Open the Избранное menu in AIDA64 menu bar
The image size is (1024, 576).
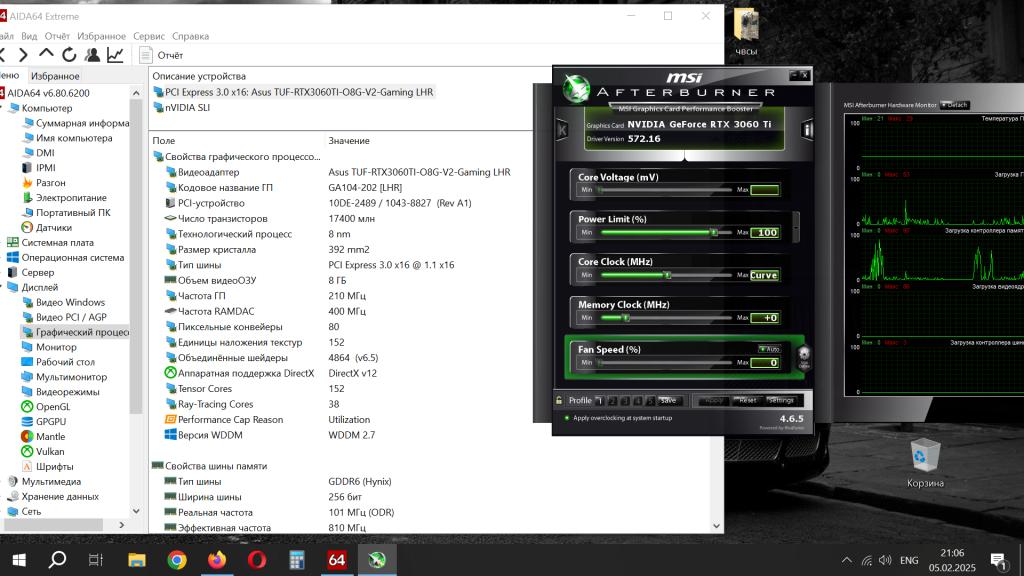tap(101, 36)
